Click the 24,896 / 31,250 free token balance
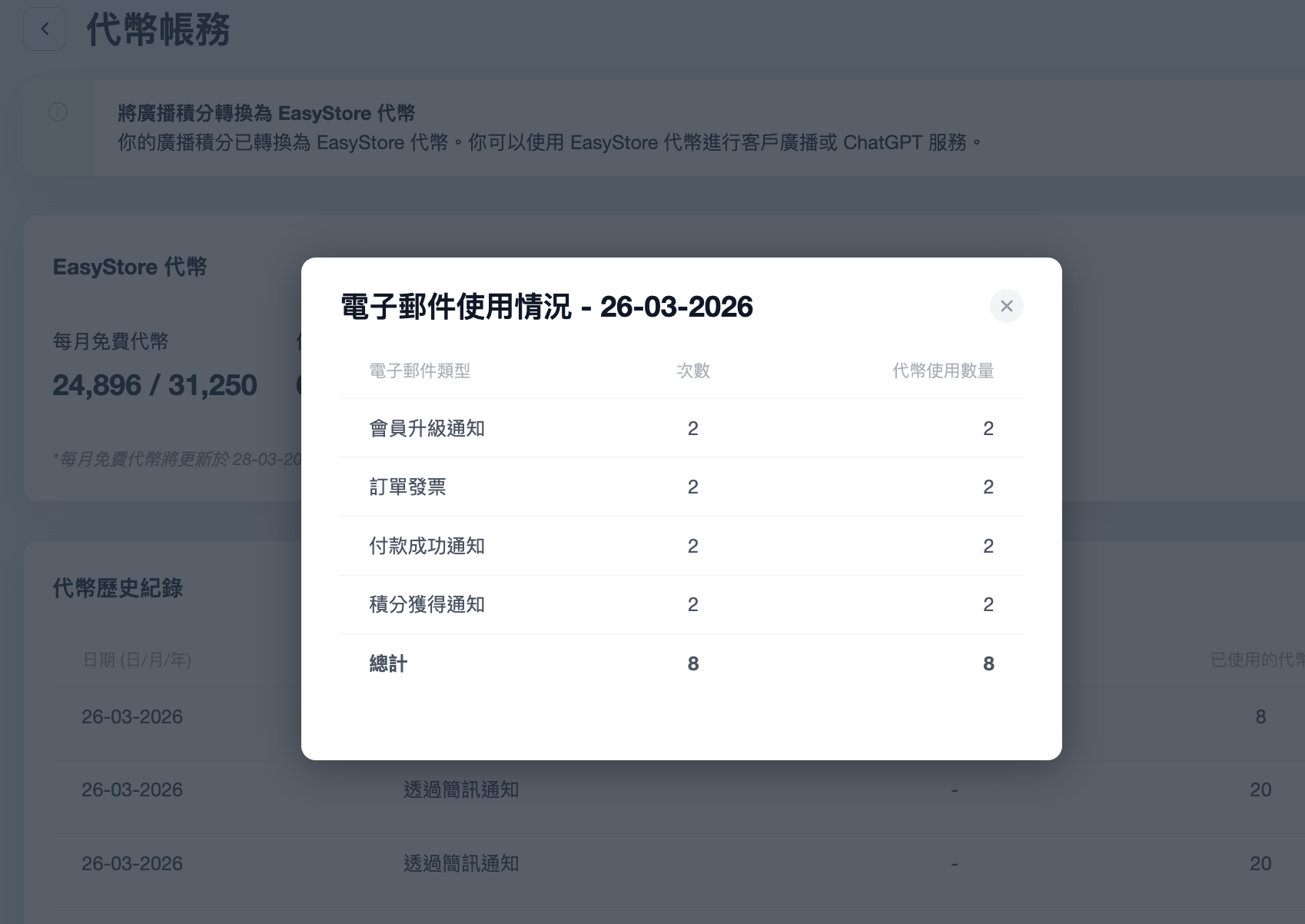This screenshot has width=1305, height=924. (x=154, y=385)
